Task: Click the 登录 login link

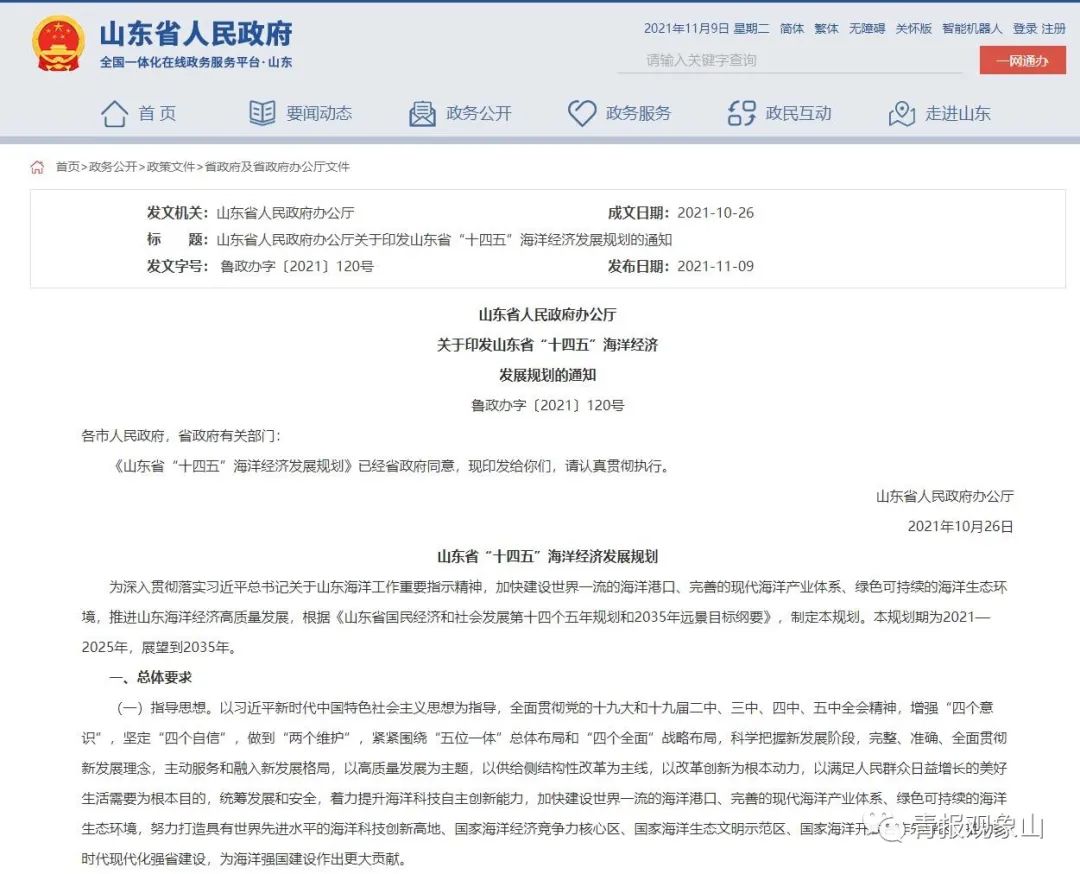Action: click(x=1025, y=29)
